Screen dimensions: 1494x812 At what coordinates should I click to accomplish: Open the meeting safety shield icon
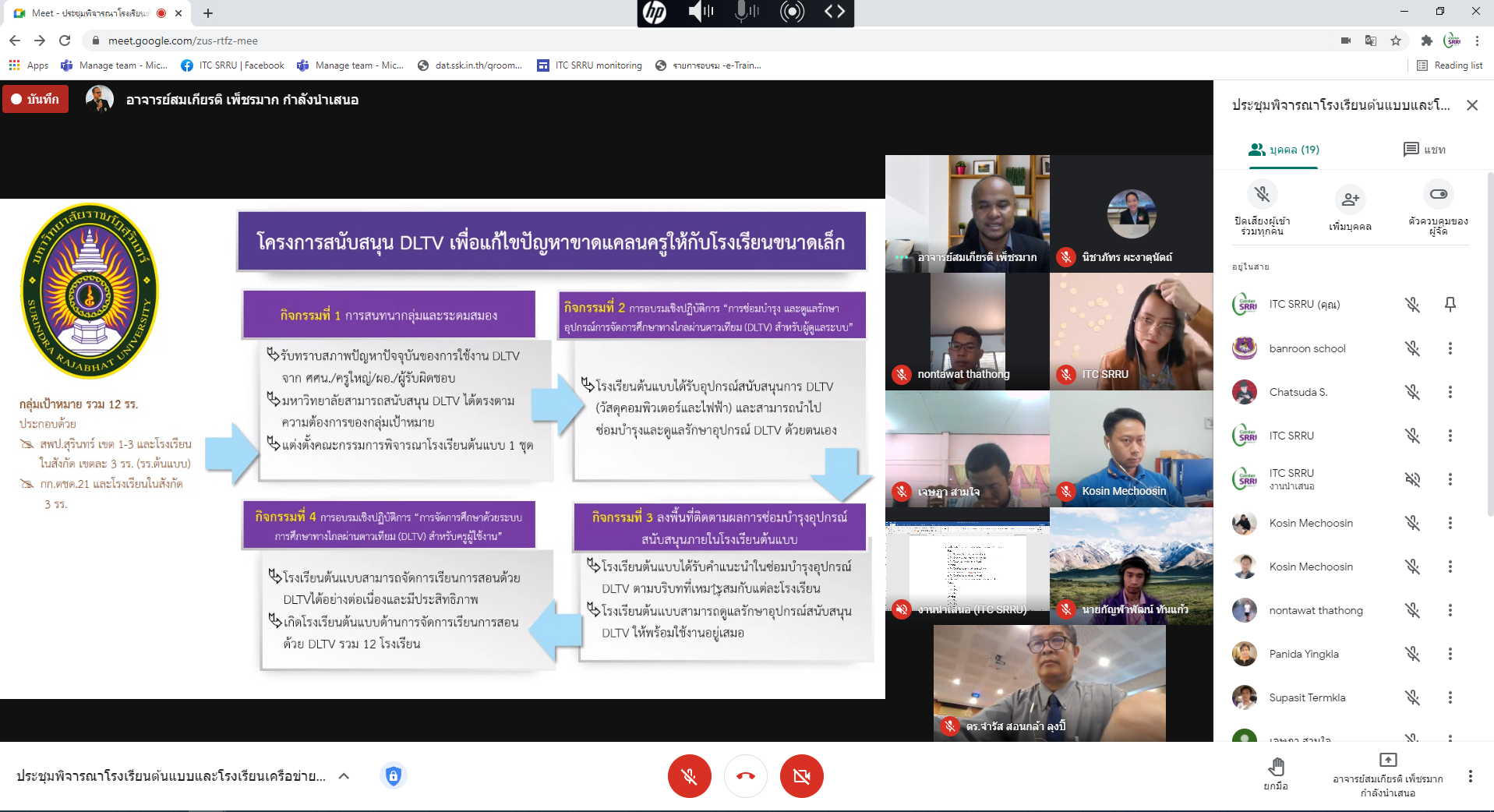[x=394, y=775]
